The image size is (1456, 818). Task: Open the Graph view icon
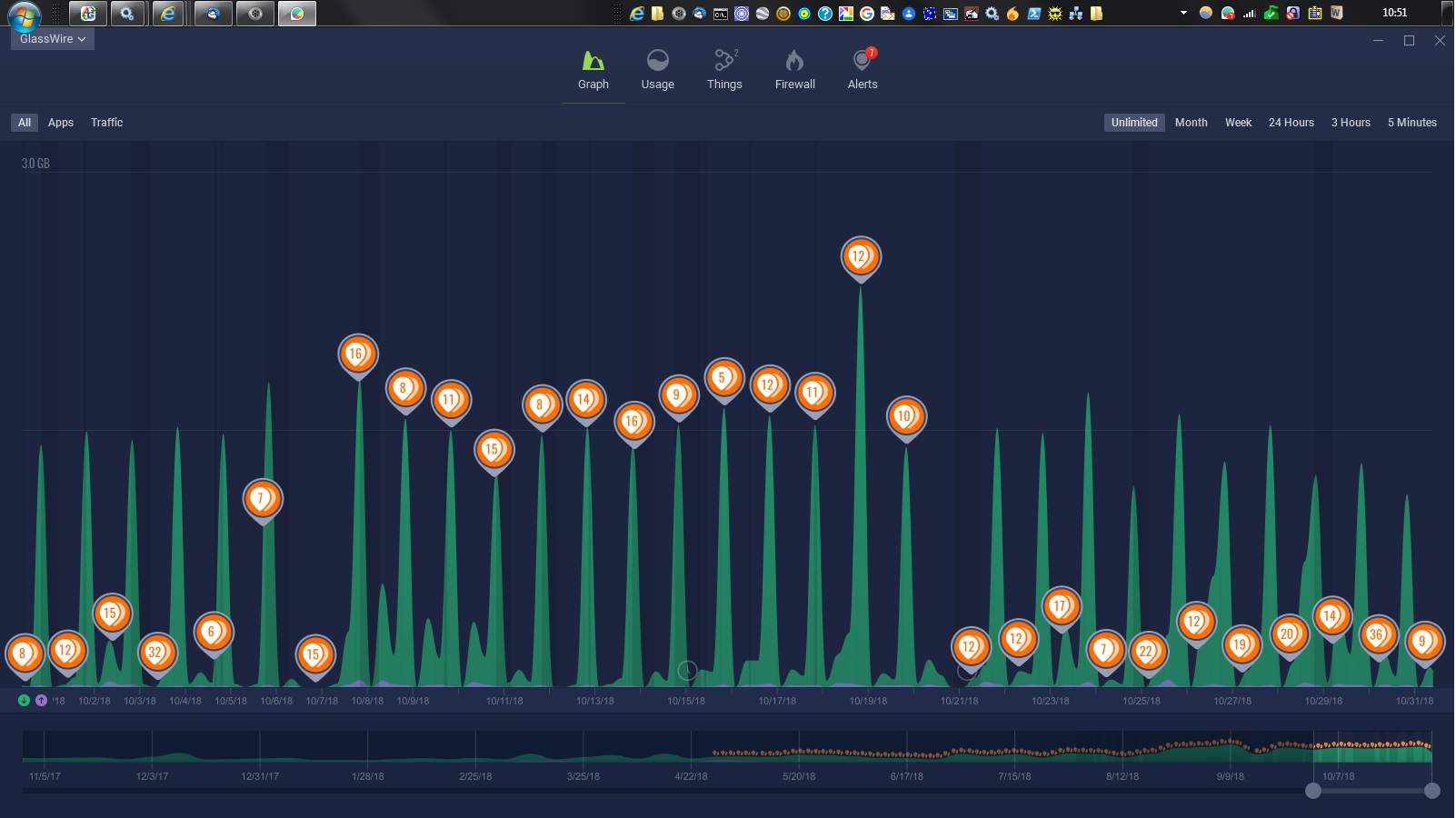coord(593,61)
